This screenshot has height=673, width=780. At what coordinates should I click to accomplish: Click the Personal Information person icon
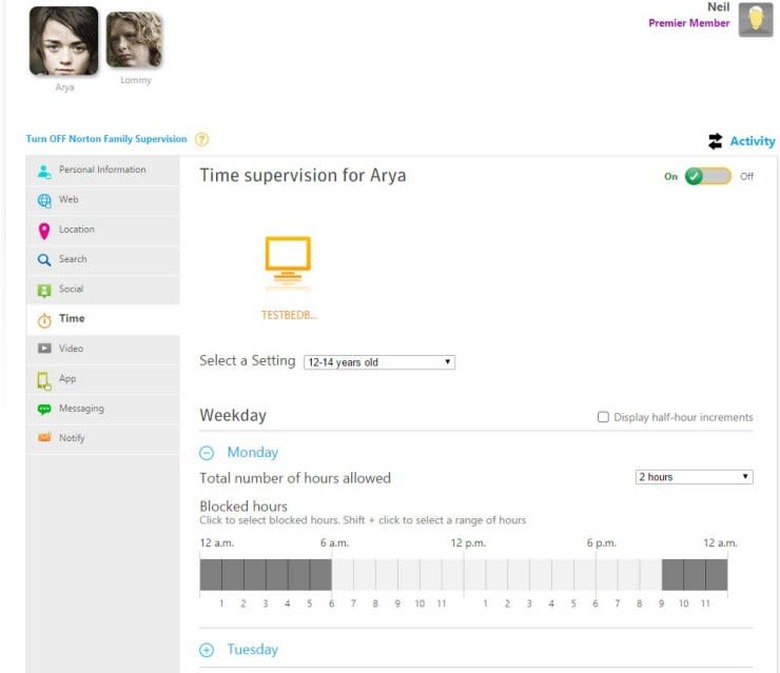pos(44,170)
